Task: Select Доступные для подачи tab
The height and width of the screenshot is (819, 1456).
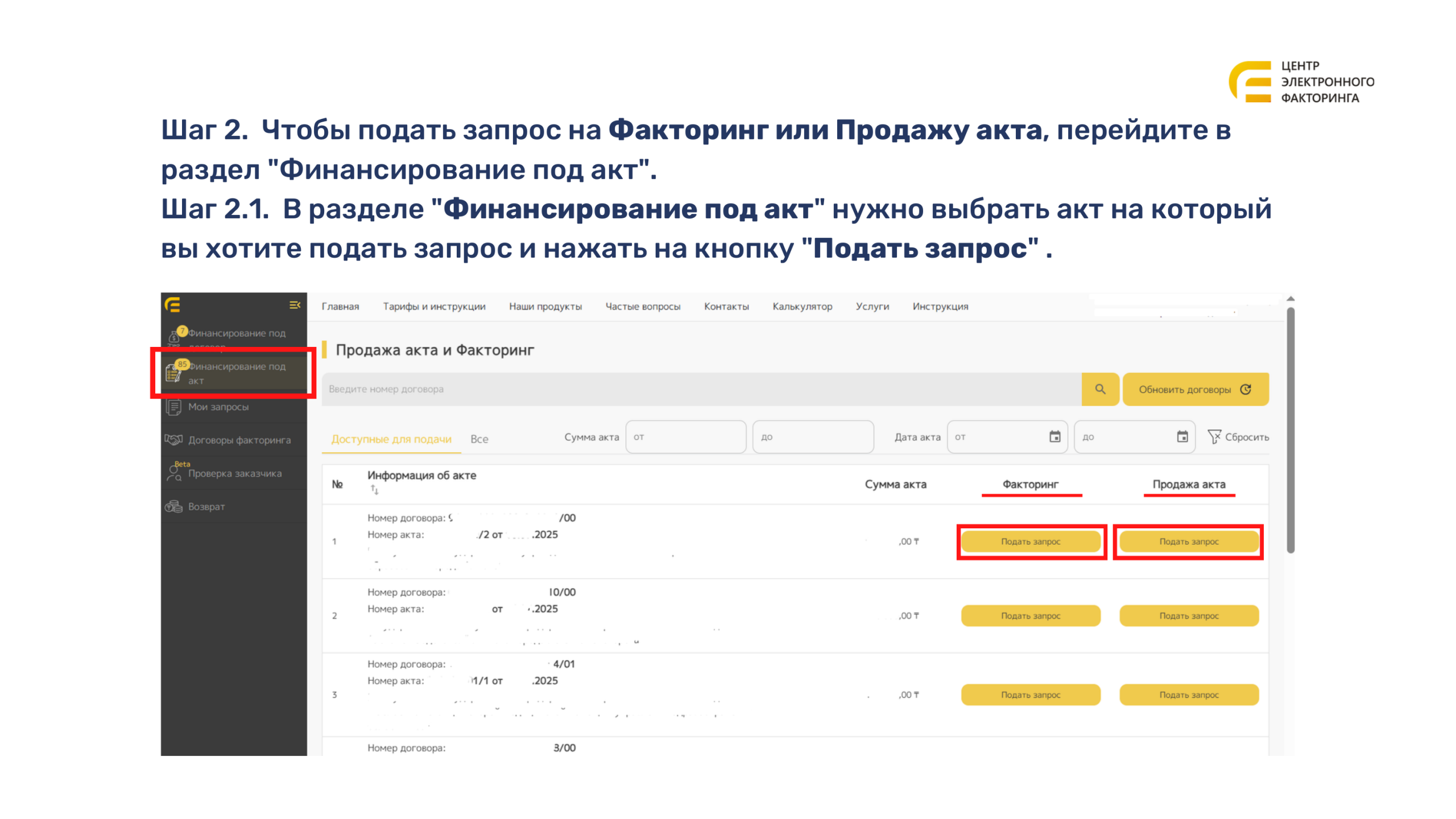Action: tap(391, 439)
